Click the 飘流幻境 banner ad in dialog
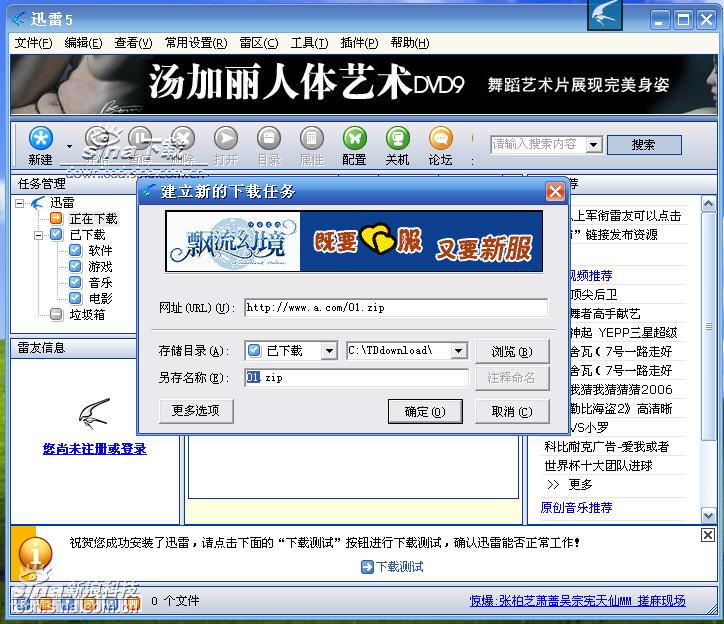The image size is (724, 624). click(x=354, y=241)
